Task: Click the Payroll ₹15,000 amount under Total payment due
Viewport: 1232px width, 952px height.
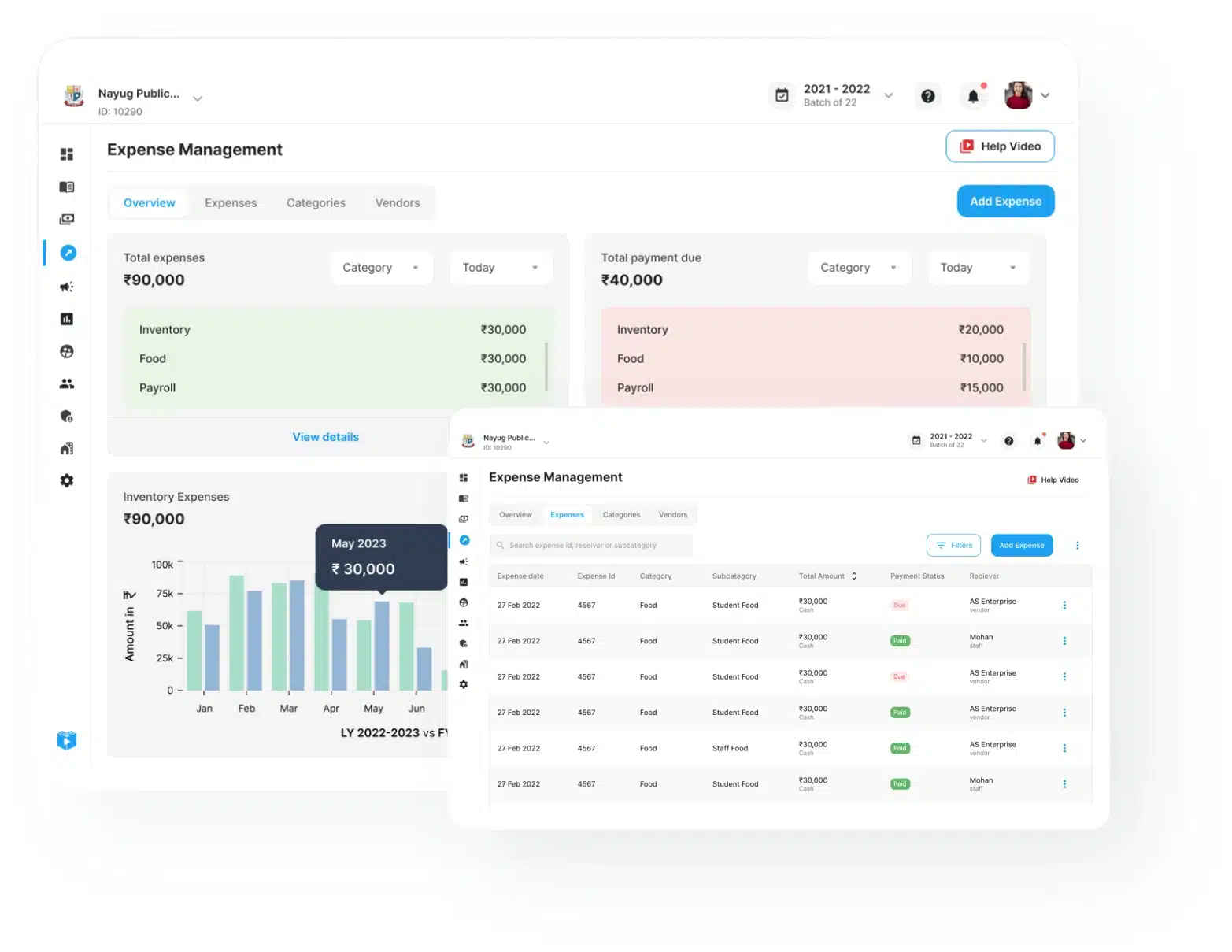Action: 982,388
